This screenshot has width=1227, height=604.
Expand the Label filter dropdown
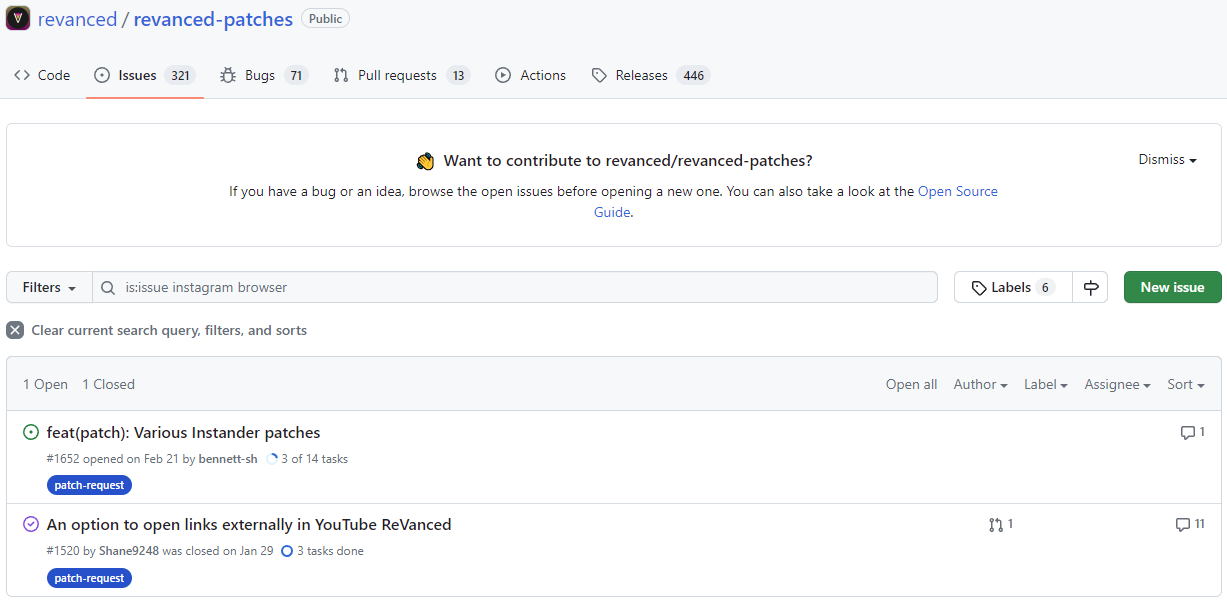[1046, 384]
